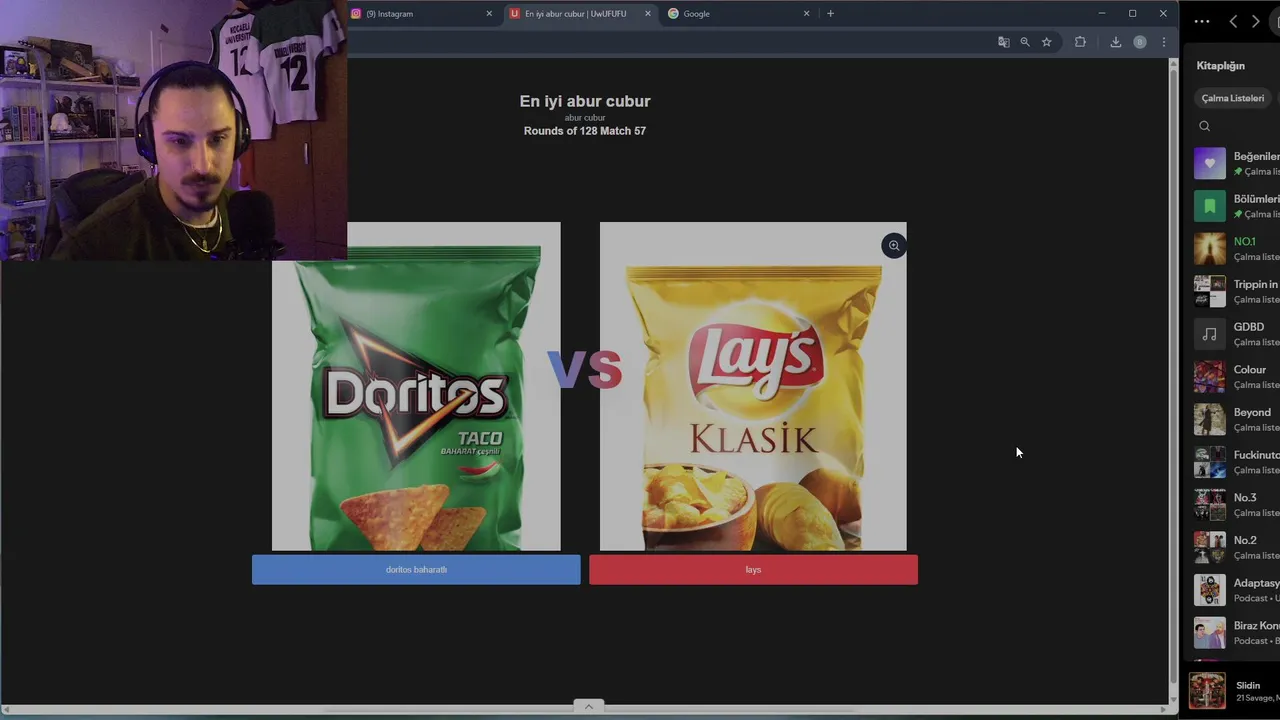
Task: Click the page vertical scrollbar down arrow
Action: 1174,699
